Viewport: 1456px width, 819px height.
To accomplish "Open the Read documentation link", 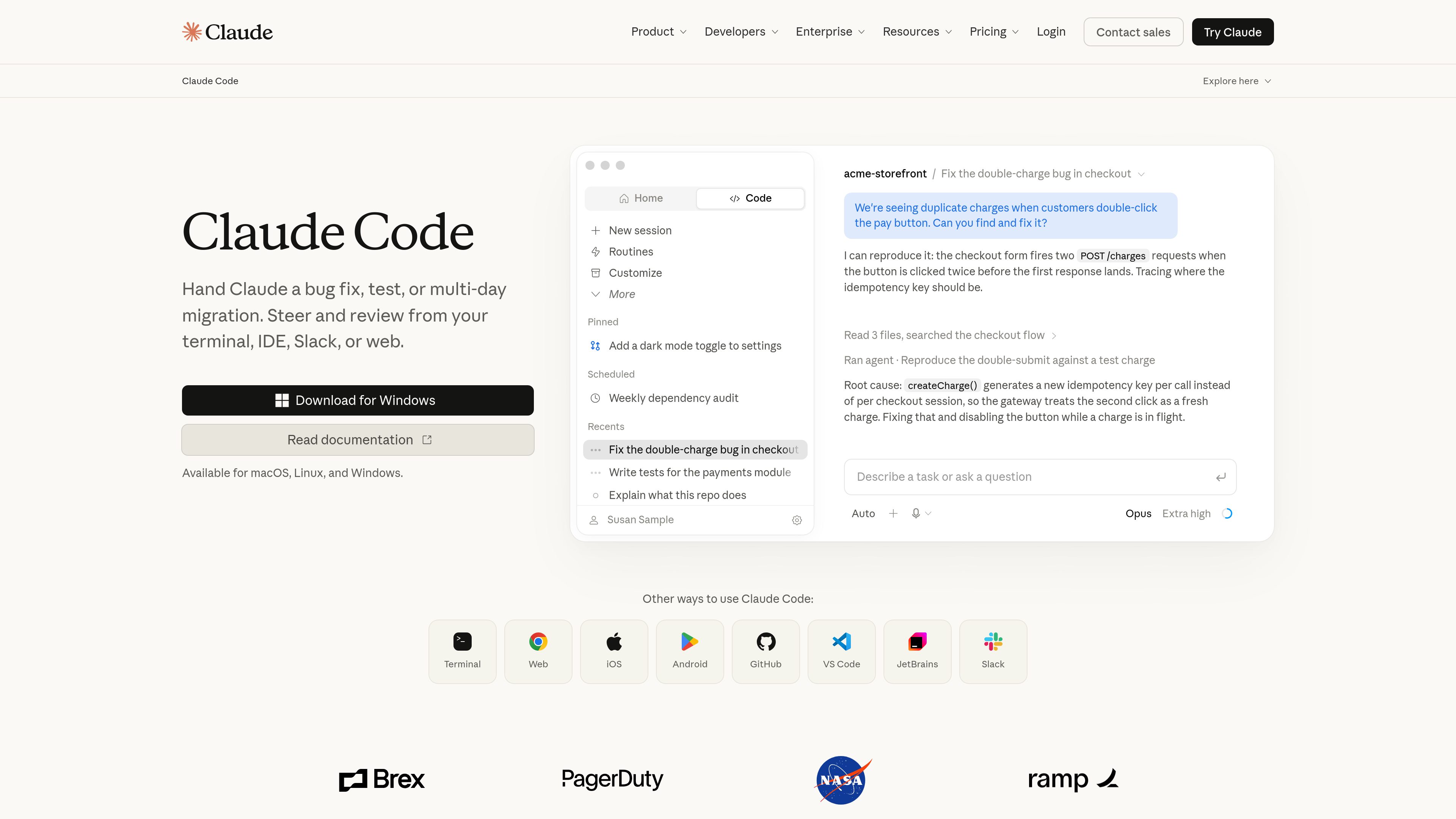I will point(358,440).
